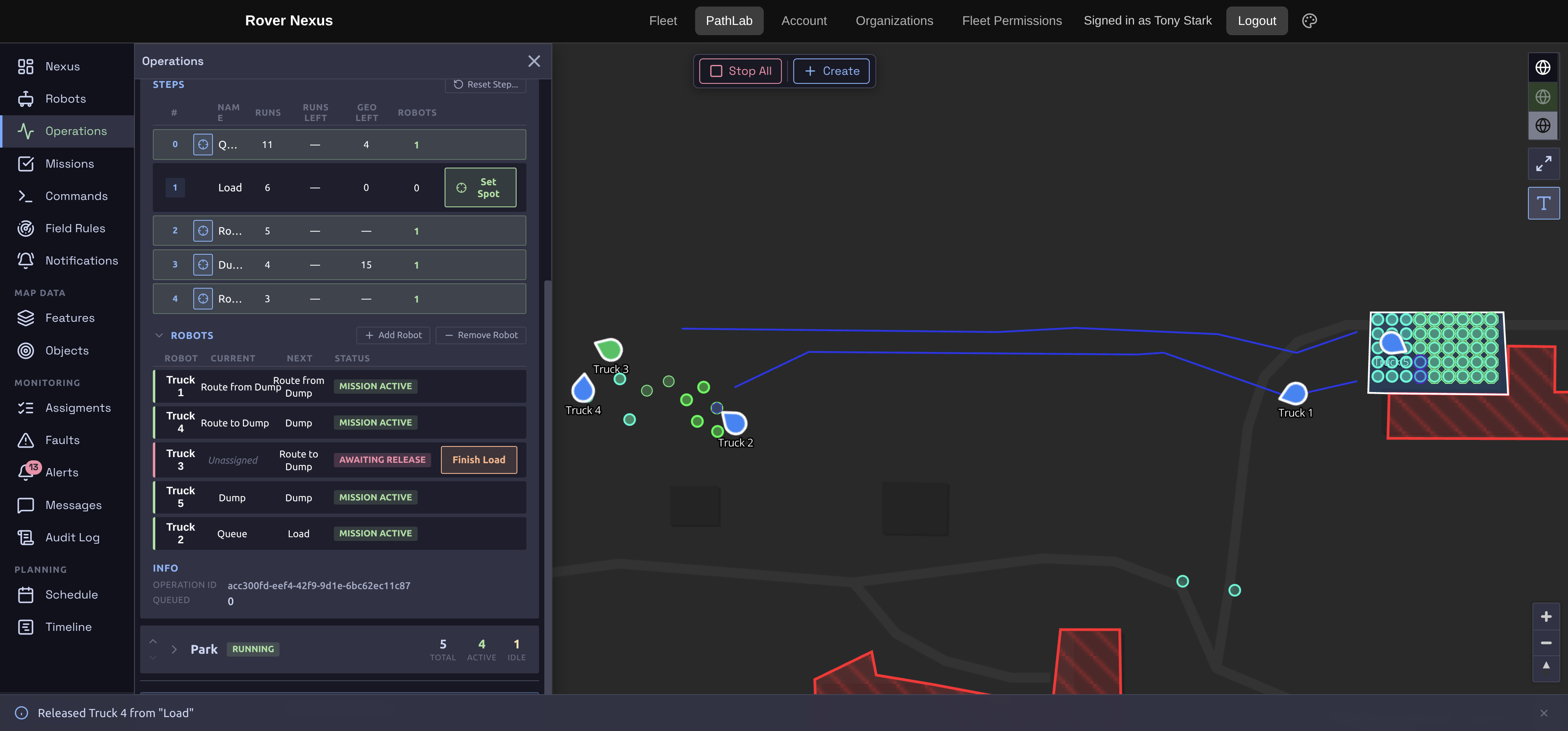Close the Operations panel
1568x731 pixels.
pyautogui.click(x=534, y=61)
